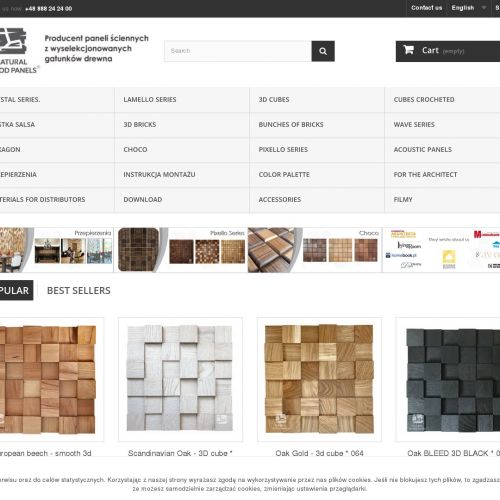The height and width of the screenshot is (500, 500).
Task: Select the Wave Series category
Action: click(x=443, y=125)
